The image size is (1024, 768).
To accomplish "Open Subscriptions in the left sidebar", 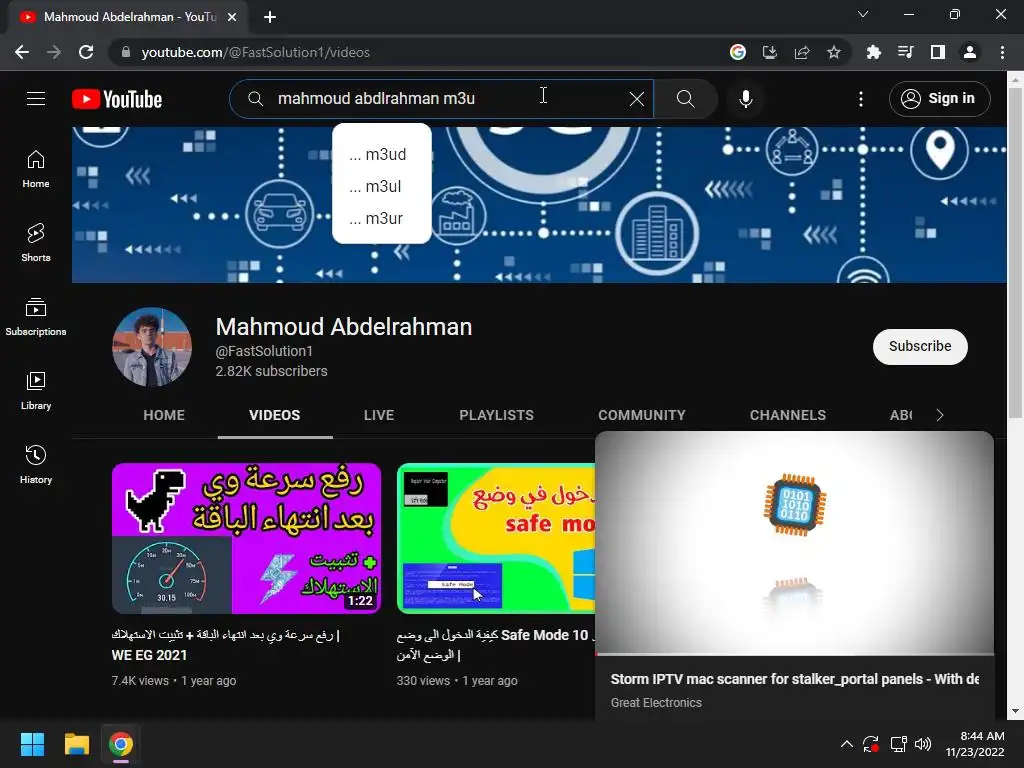I will [36, 317].
